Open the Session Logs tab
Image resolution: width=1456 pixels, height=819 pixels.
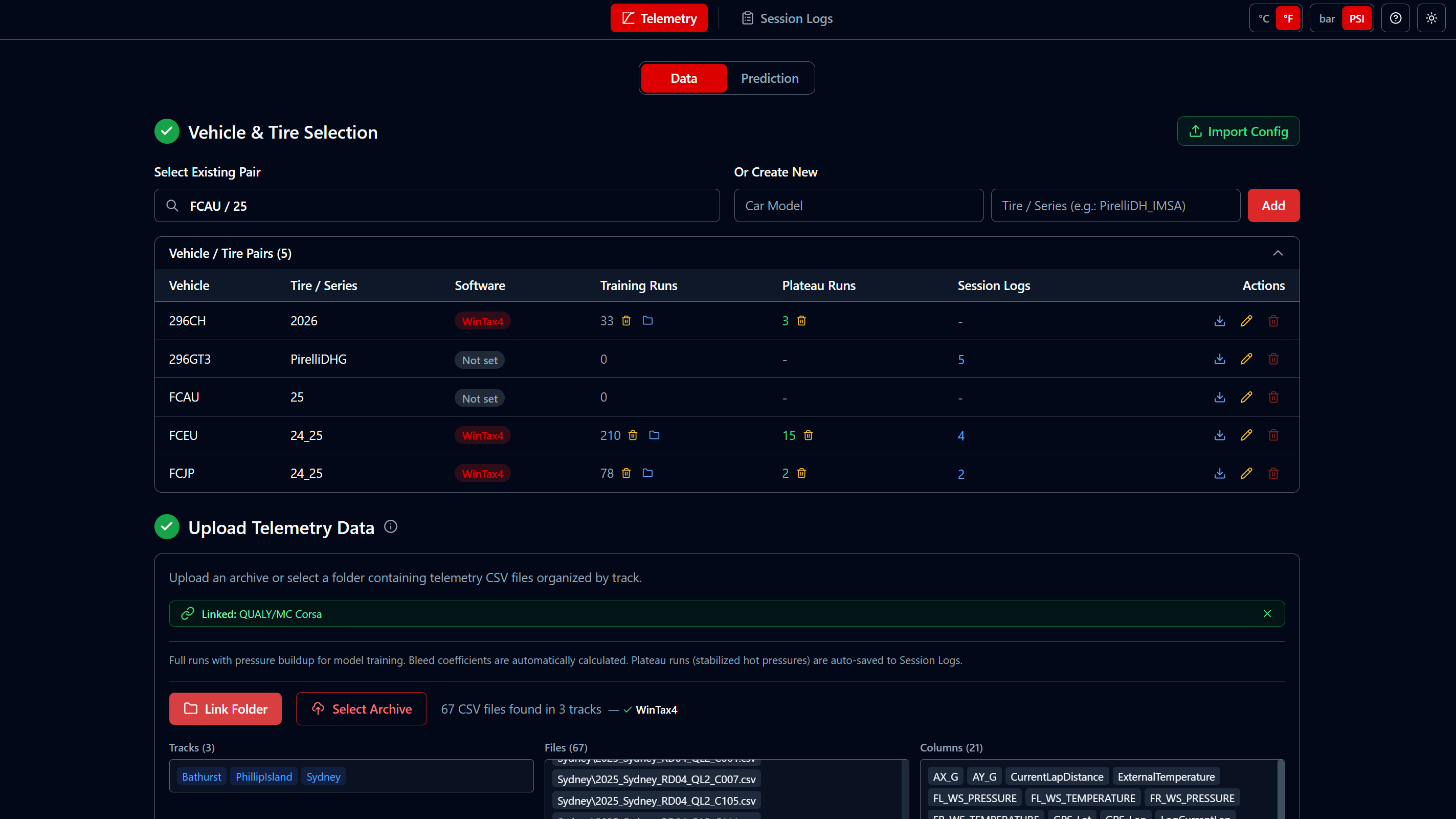787,18
